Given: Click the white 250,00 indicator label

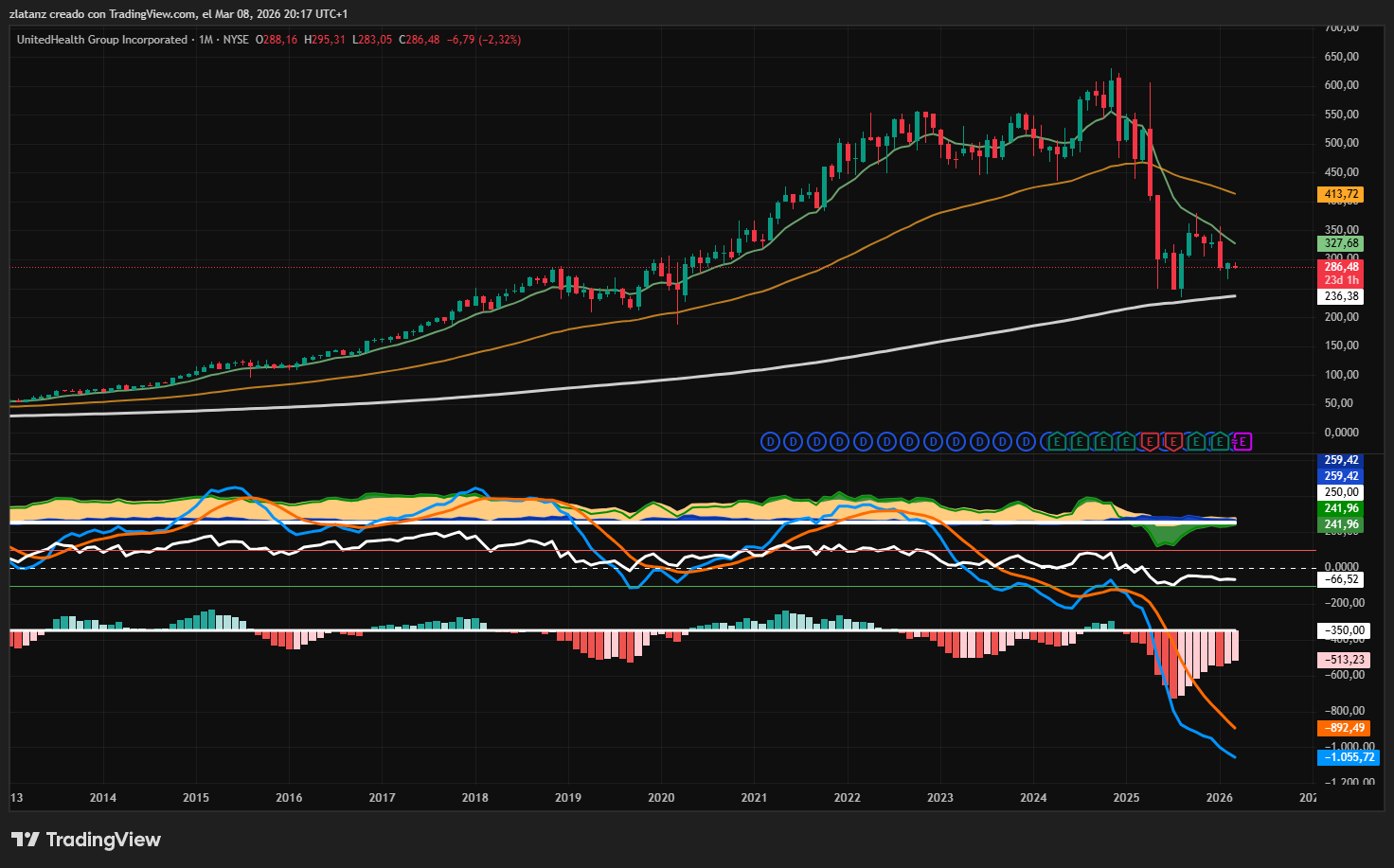Looking at the screenshot, I should 1341,492.
